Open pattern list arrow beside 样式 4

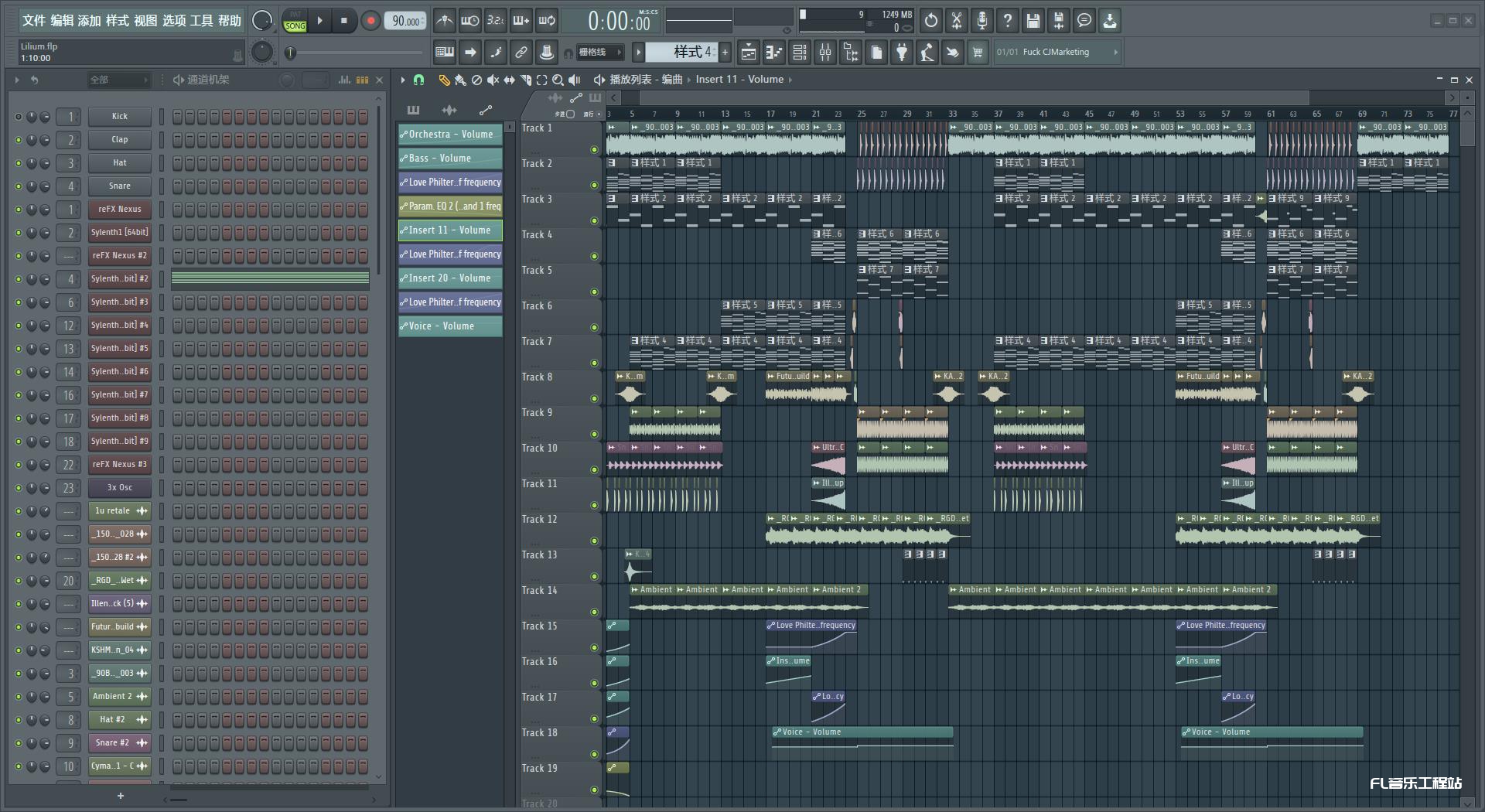(x=638, y=53)
